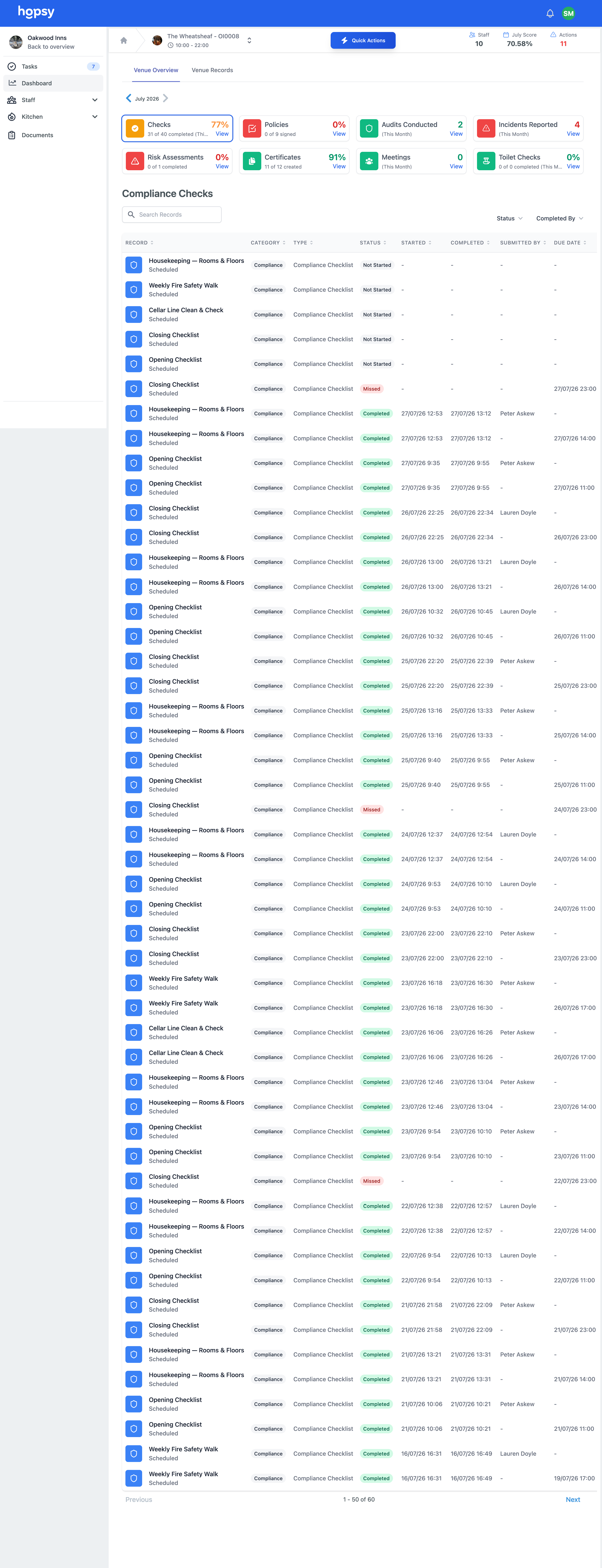Viewport: 602px width, 1568px height.
Task: Open the notifications bell
Action: point(550,13)
